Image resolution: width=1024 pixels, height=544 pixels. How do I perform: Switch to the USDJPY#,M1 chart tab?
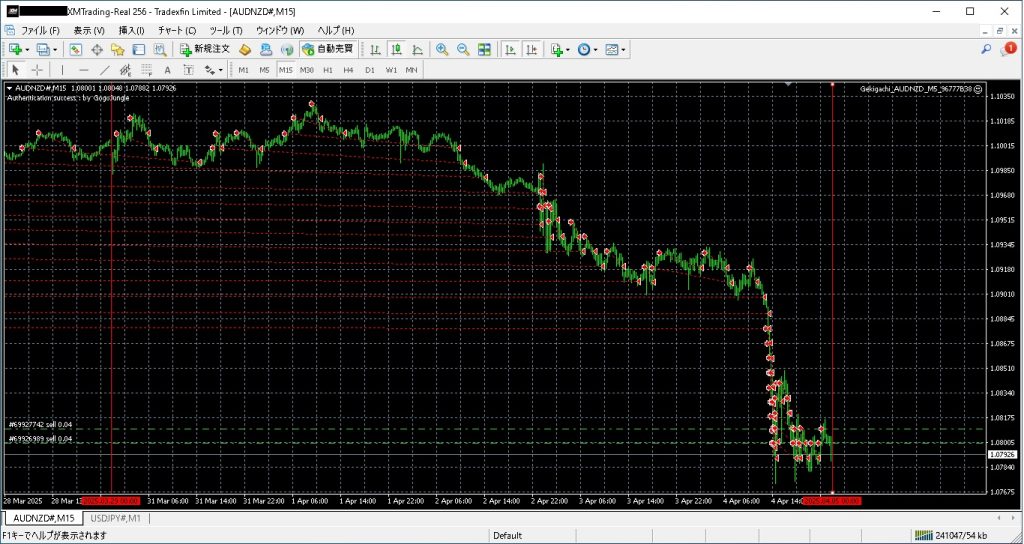(x=113, y=518)
